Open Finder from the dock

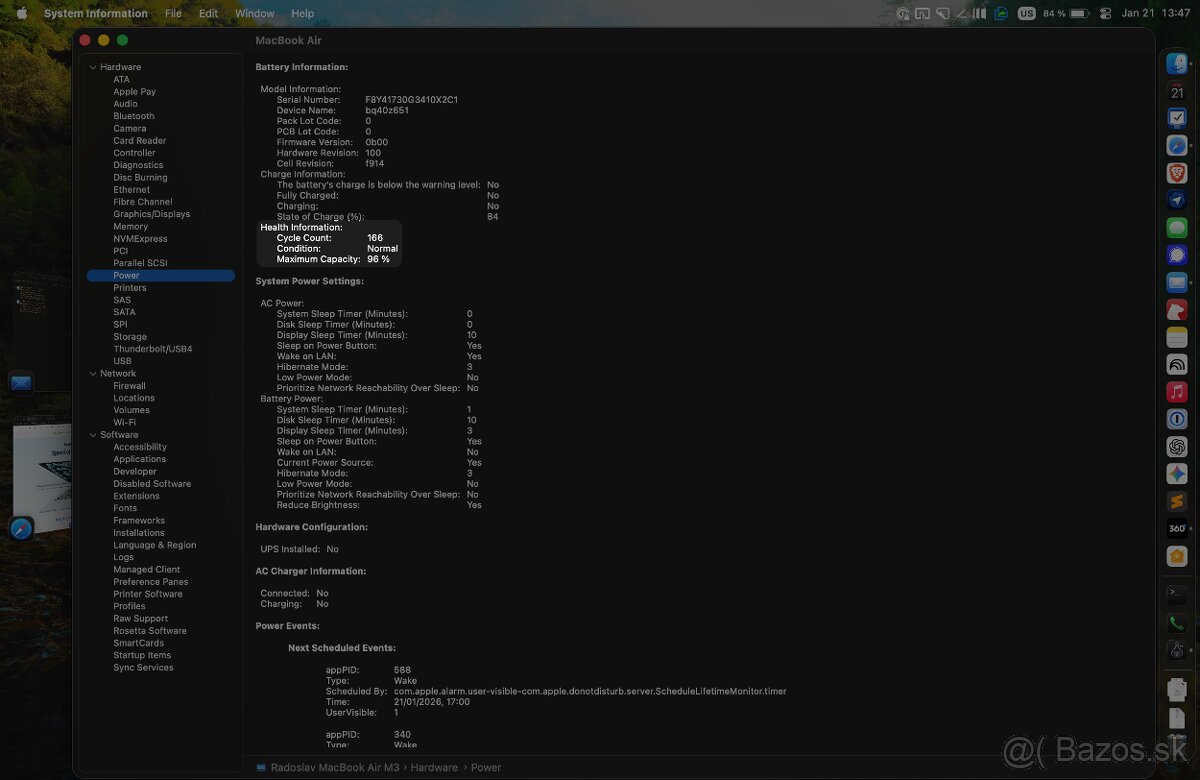pos(1177,64)
